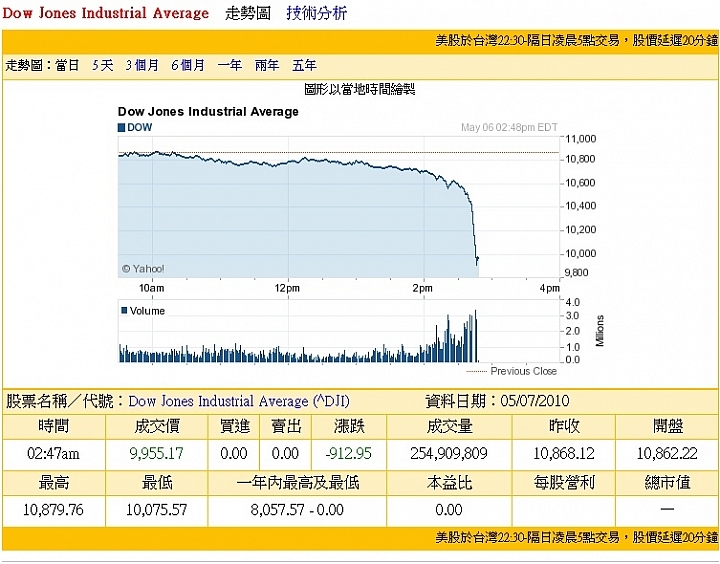Click the volume bar chart
The image size is (720, 564).
(338, 331)
